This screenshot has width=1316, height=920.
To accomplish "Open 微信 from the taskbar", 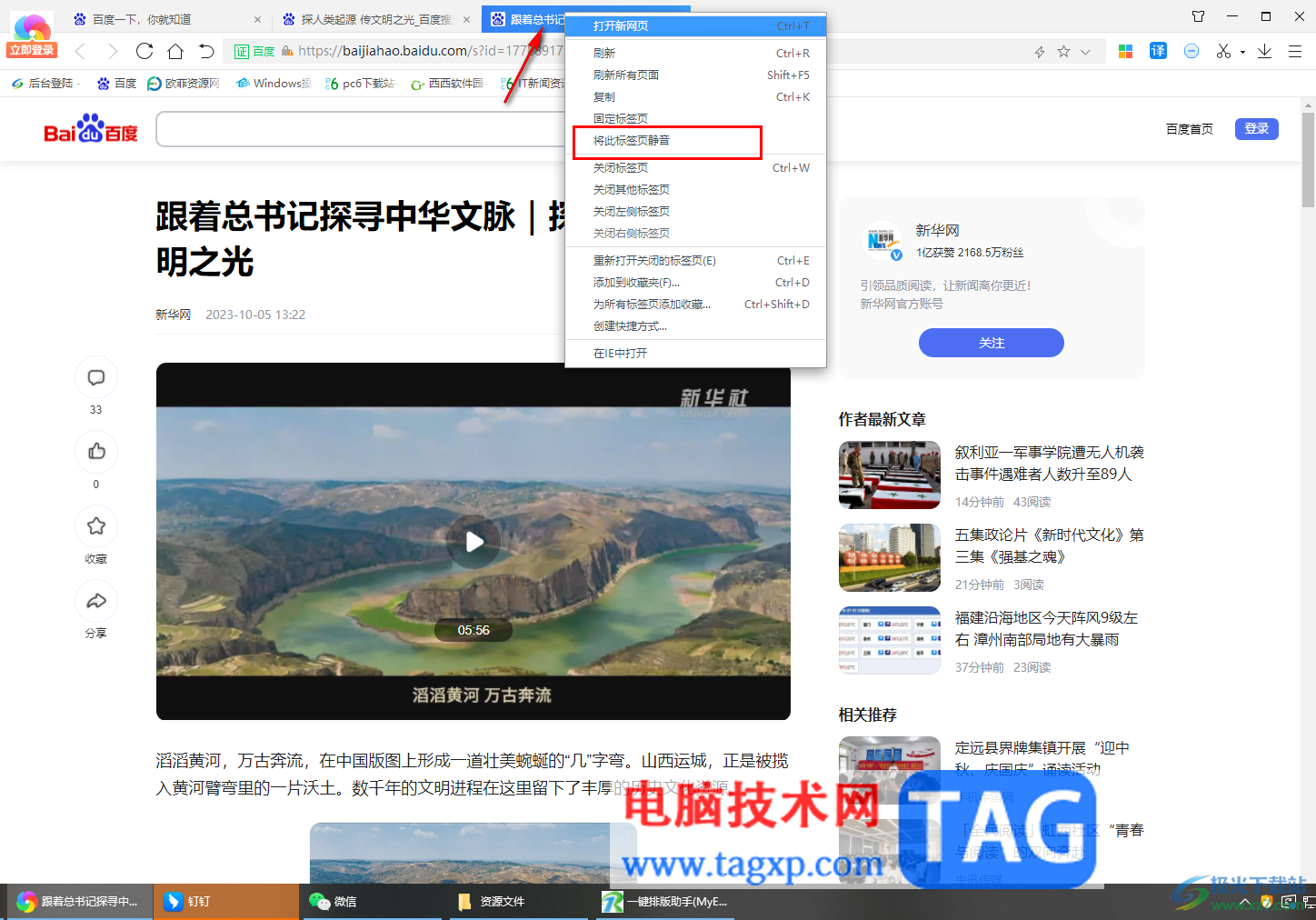I will pos(374,902).
